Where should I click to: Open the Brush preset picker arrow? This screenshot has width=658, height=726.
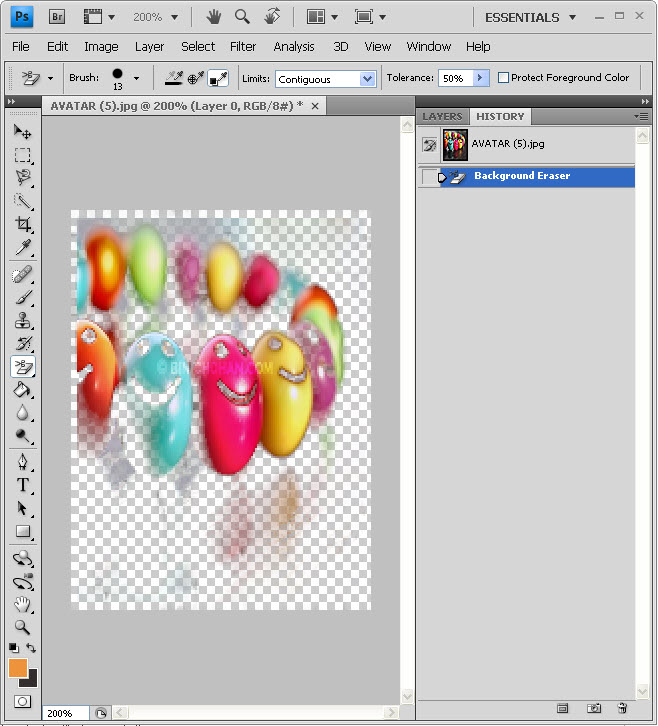click(x=136, y=78)
